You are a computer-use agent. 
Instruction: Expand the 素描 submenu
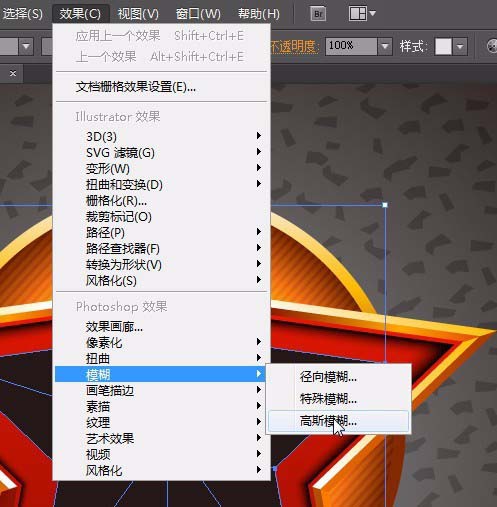(161, 406)
